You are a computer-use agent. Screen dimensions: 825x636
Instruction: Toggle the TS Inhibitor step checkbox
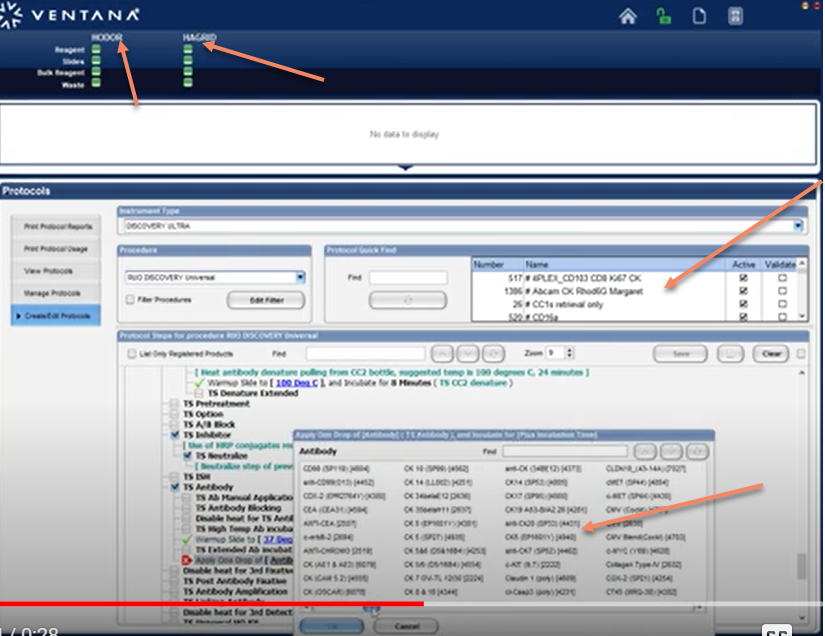(176, 435)
